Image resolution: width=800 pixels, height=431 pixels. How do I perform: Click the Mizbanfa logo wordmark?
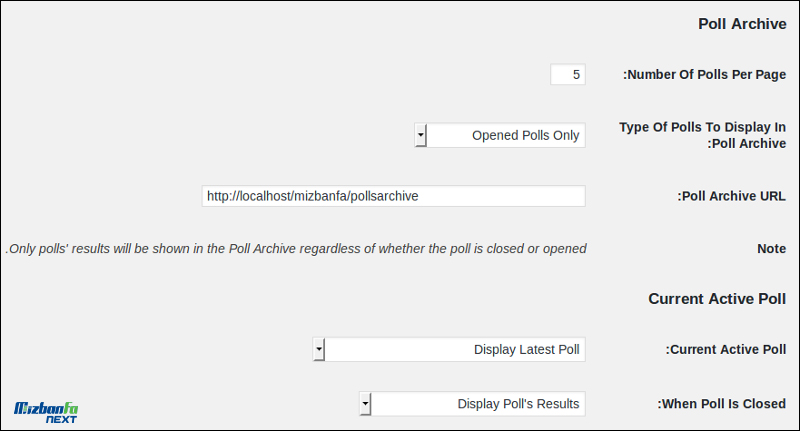(x=46, y=408)
